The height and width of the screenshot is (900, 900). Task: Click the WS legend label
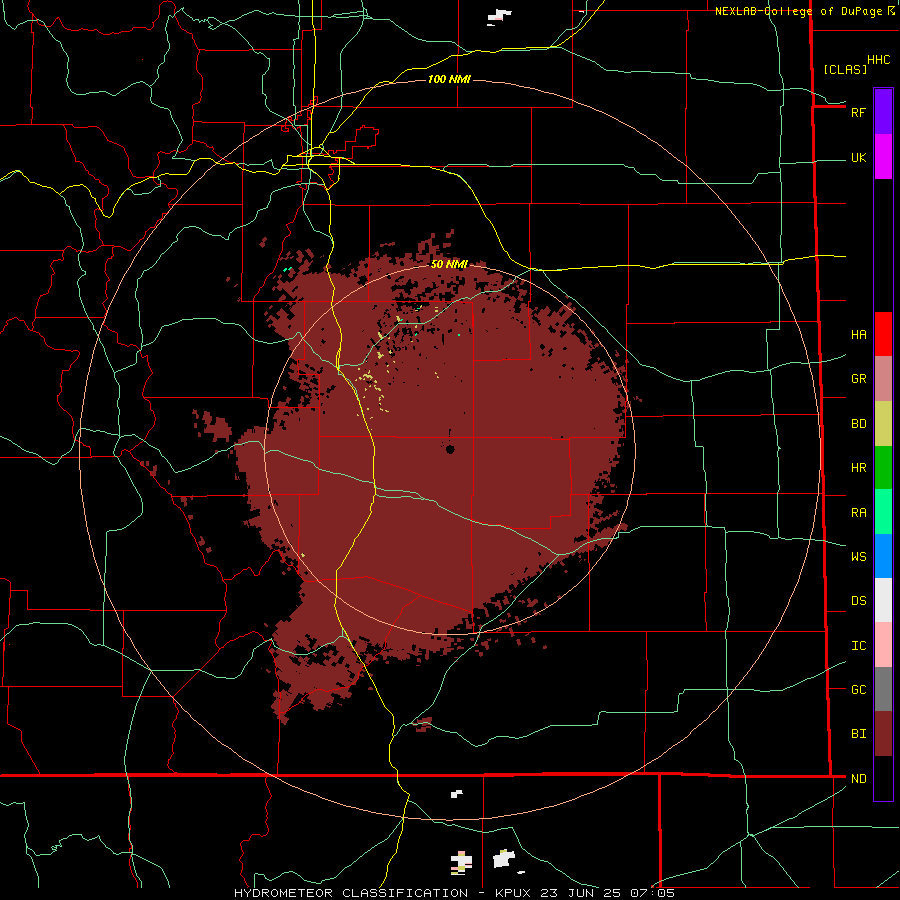pos(858,557)
